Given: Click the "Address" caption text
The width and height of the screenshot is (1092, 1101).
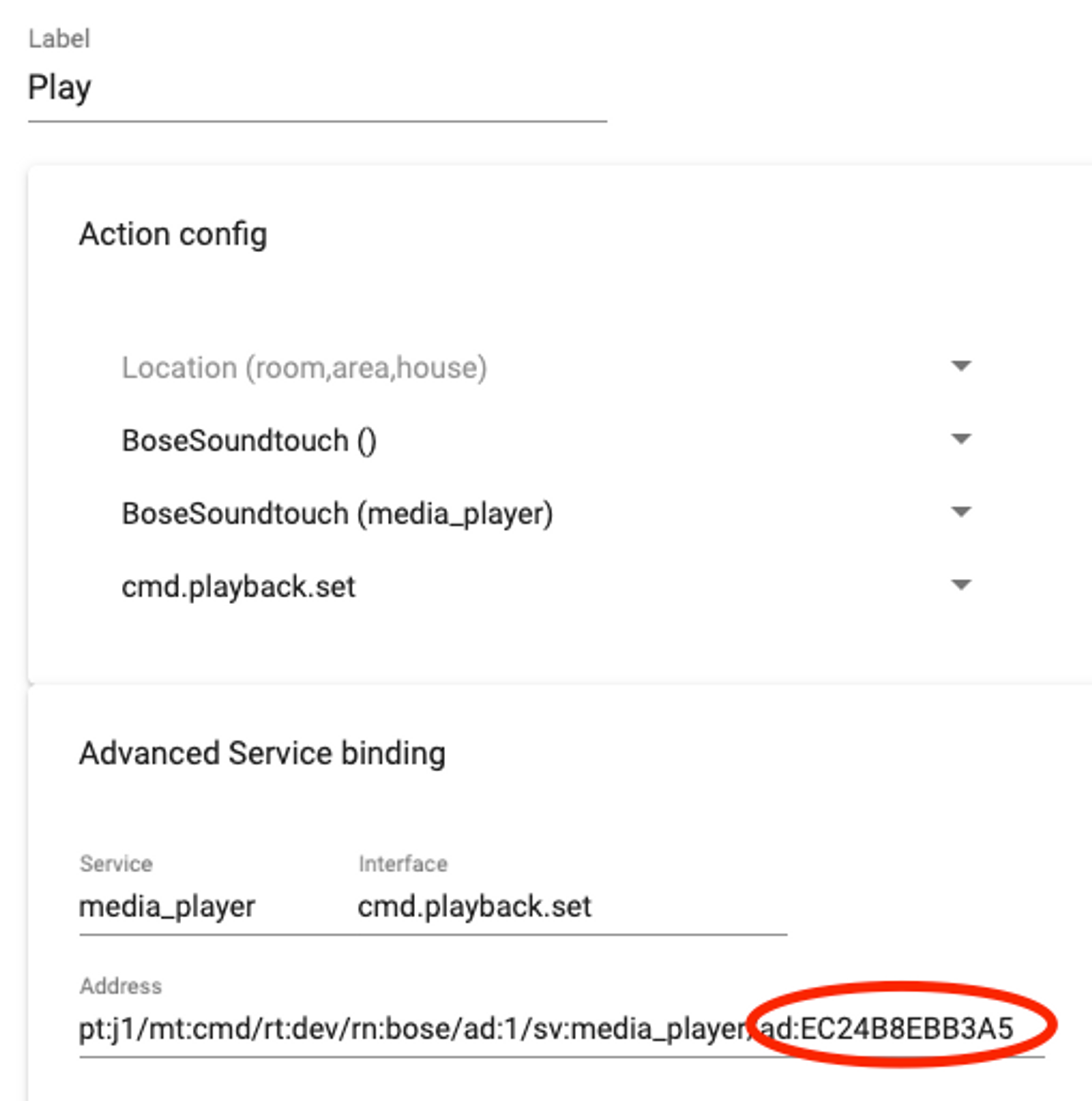Looking at the screenshot, I should [121, 986].
